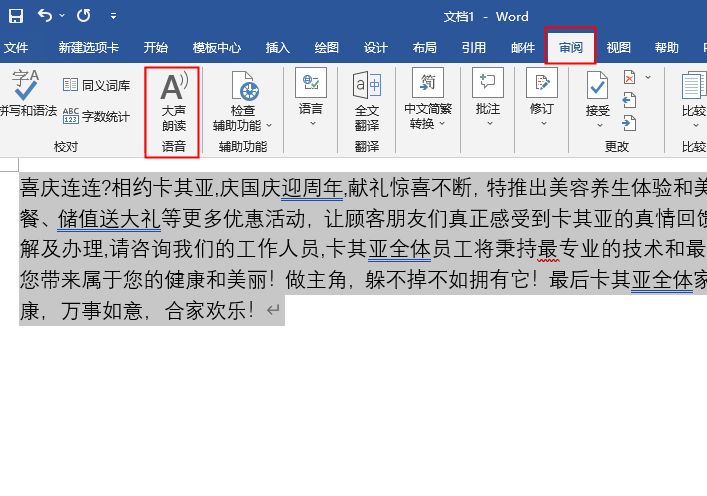Click the 批注 comment icon
The image size is (707, 496).
click(x=487, y=83)
